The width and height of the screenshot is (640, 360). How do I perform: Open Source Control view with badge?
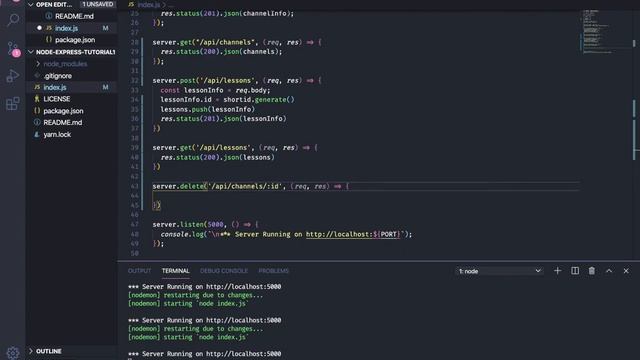point(13,49)
